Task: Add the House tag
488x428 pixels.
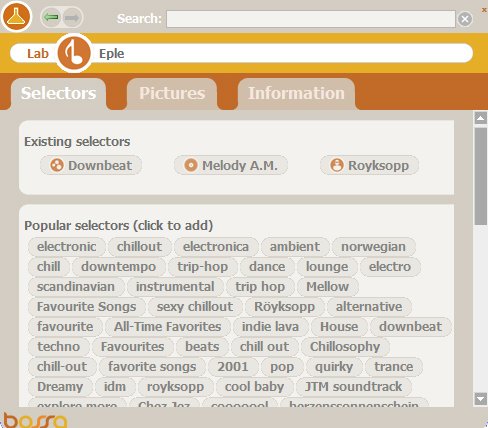Action: (339, 327)
